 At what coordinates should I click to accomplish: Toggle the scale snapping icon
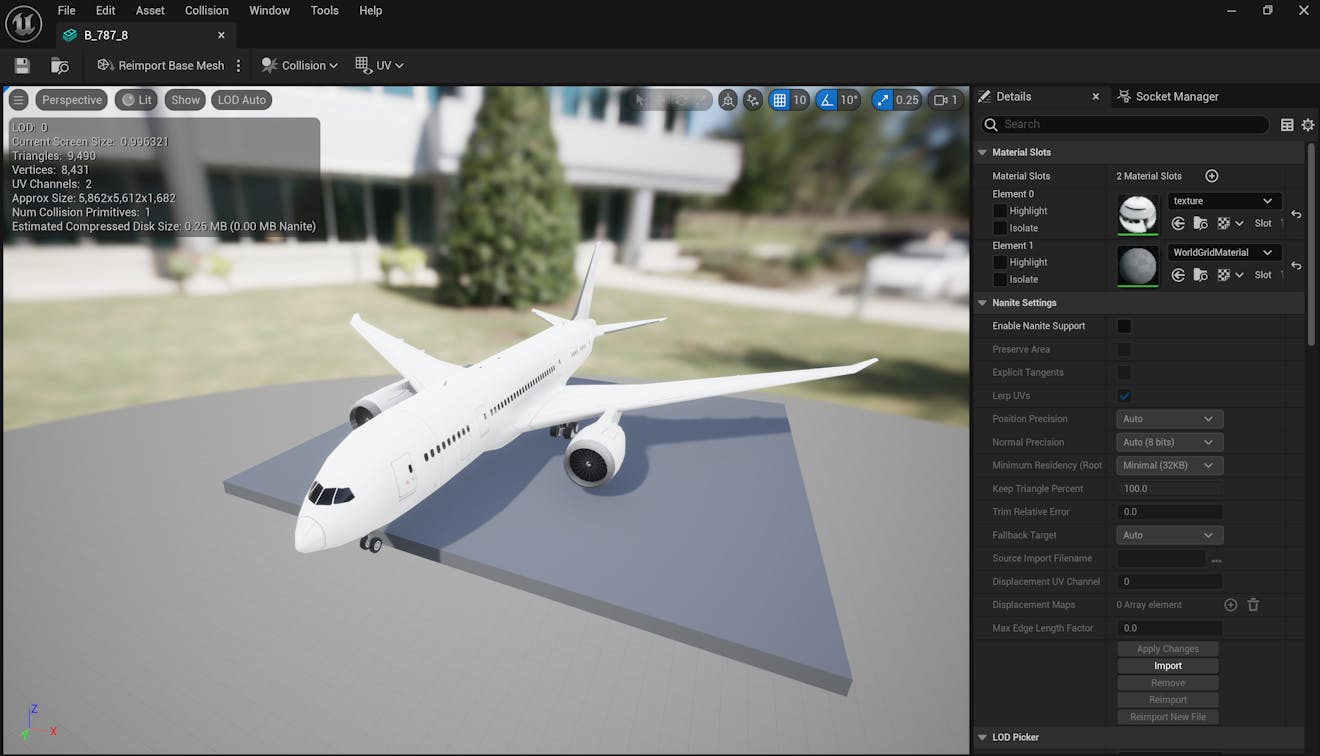point(883,100)
